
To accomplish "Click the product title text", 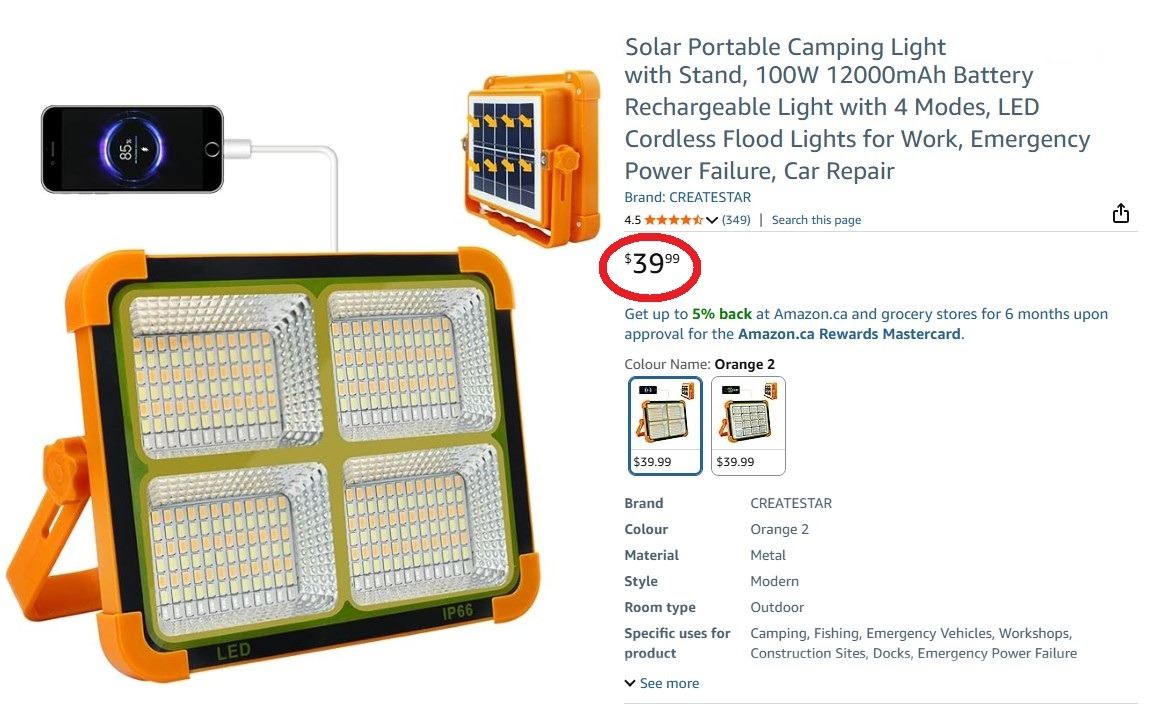I will coord(856,108).
